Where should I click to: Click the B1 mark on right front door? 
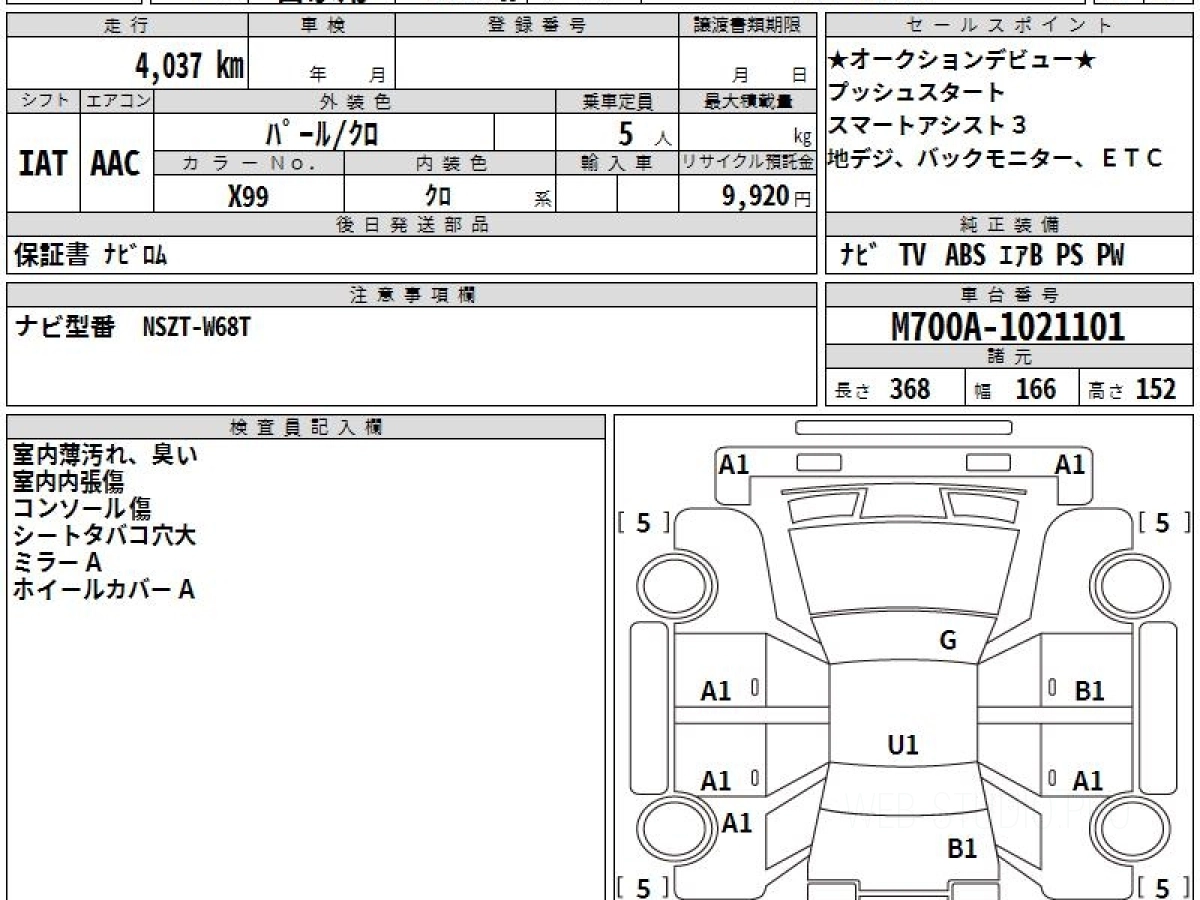[x=1089, y=690]
